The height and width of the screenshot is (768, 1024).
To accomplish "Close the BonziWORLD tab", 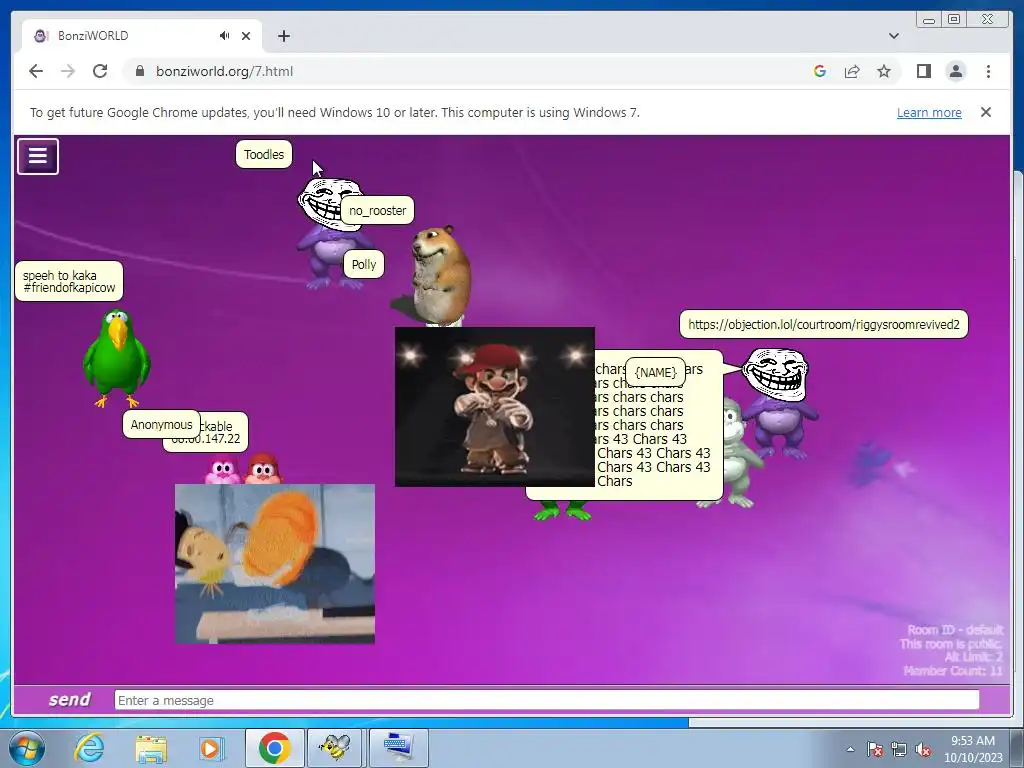I will [246, 36].
